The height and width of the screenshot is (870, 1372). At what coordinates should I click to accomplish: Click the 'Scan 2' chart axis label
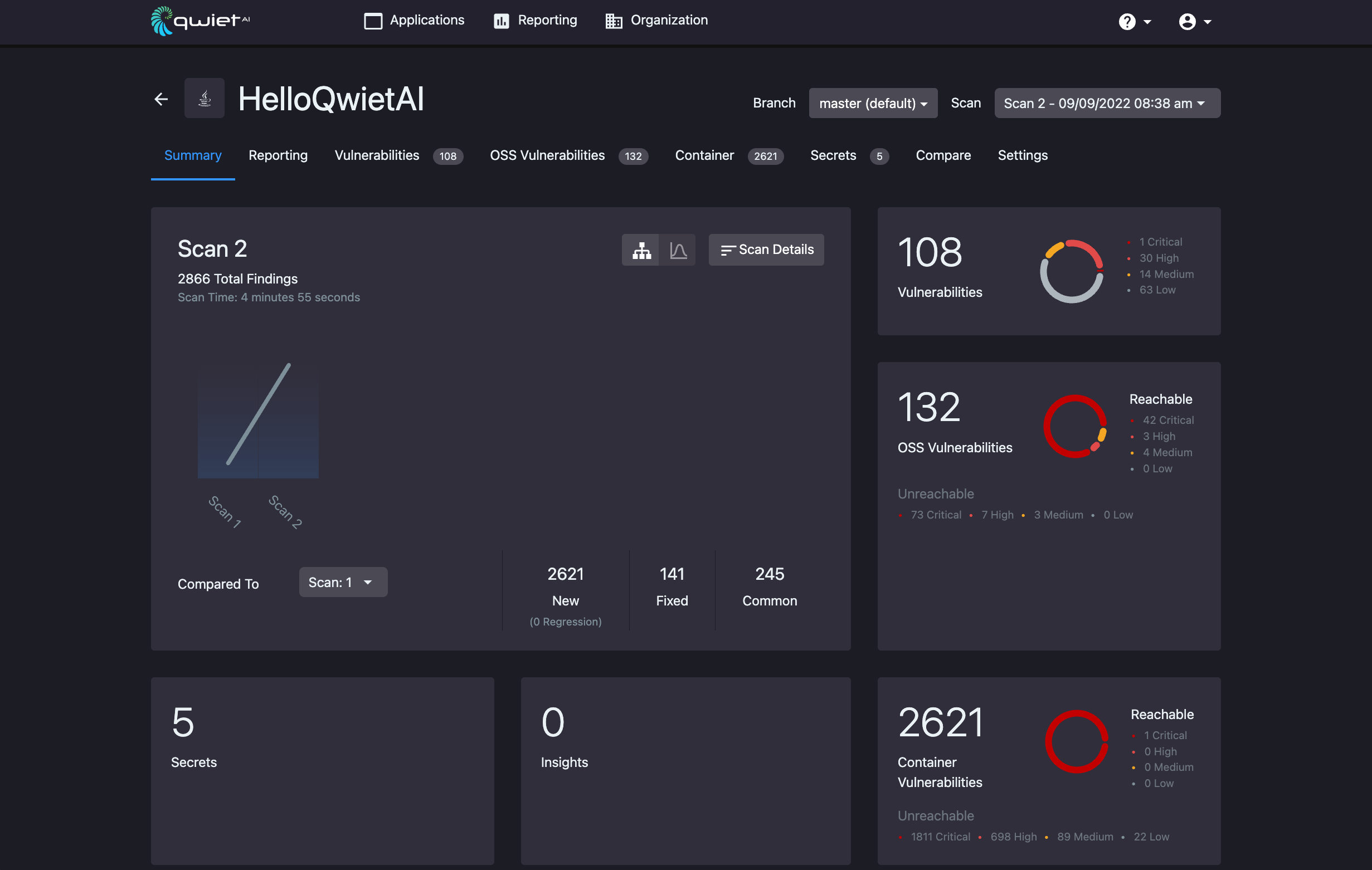285,511
